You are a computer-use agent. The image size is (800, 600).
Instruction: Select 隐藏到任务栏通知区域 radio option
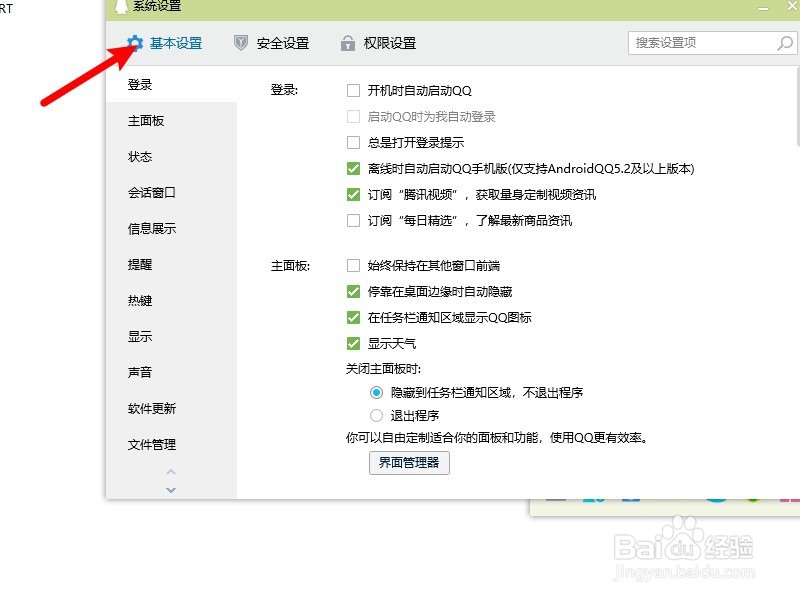tap(376, 392)
